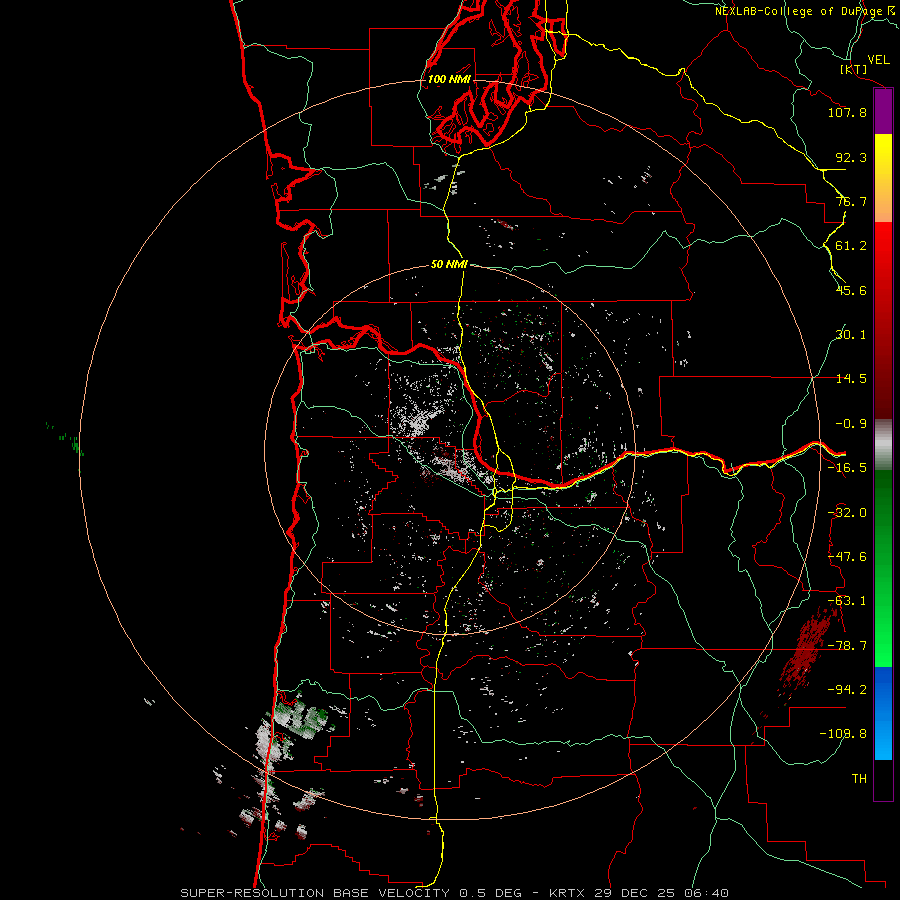Viewport: 900px width, 900px height.
Task: Click the [KT] units label
Action: point(854,69)
